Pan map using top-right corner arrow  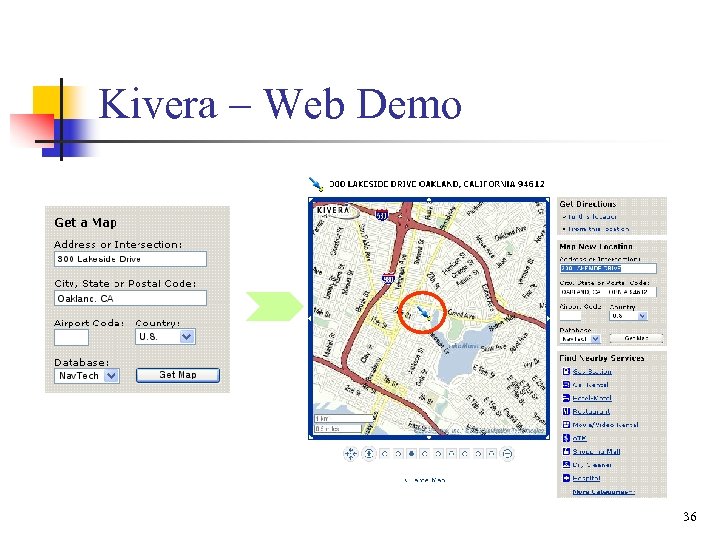point(547,200)
